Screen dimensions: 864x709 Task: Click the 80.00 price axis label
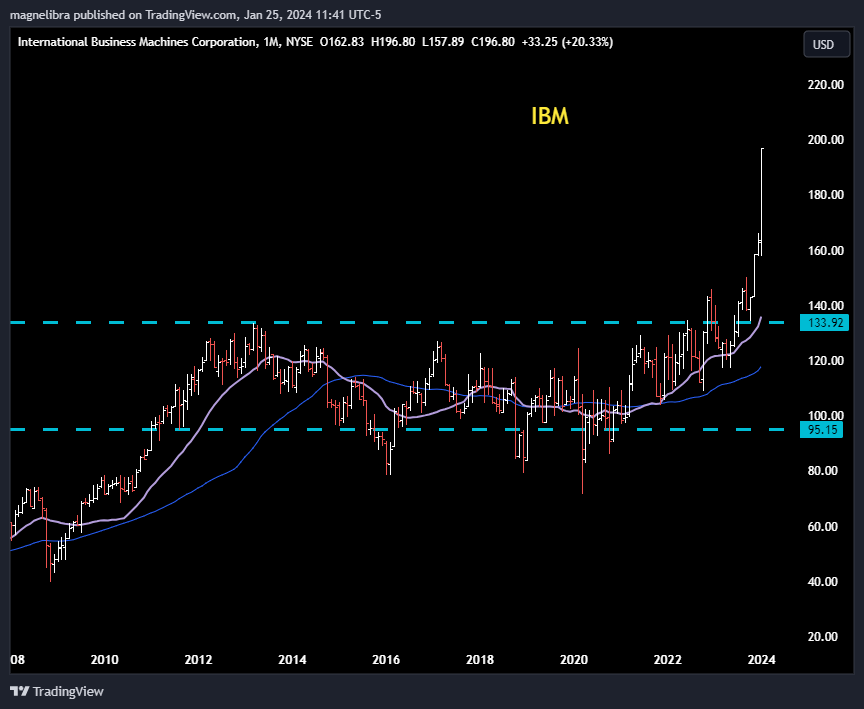click(x=825, y=470)
